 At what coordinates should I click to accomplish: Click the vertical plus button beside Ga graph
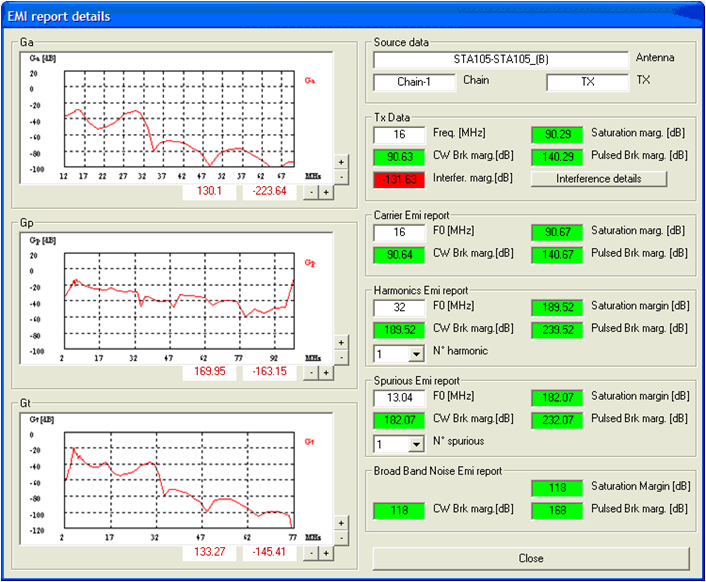pyautogui.click(x=341, y=162)
